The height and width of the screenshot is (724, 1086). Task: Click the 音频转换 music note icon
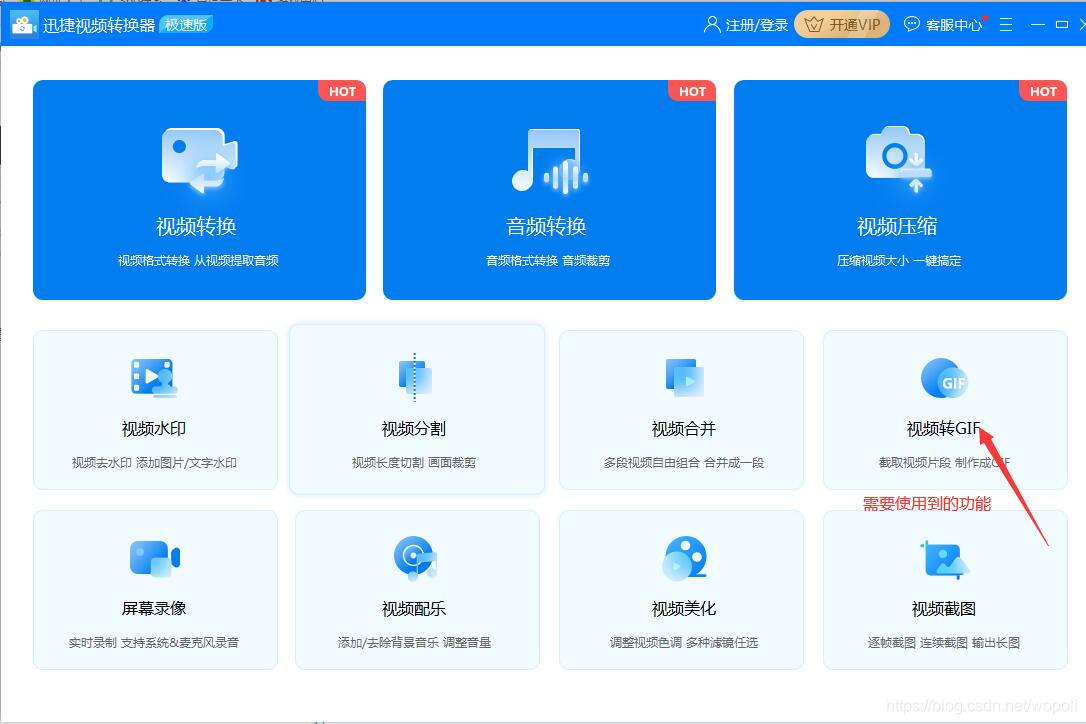549,161
